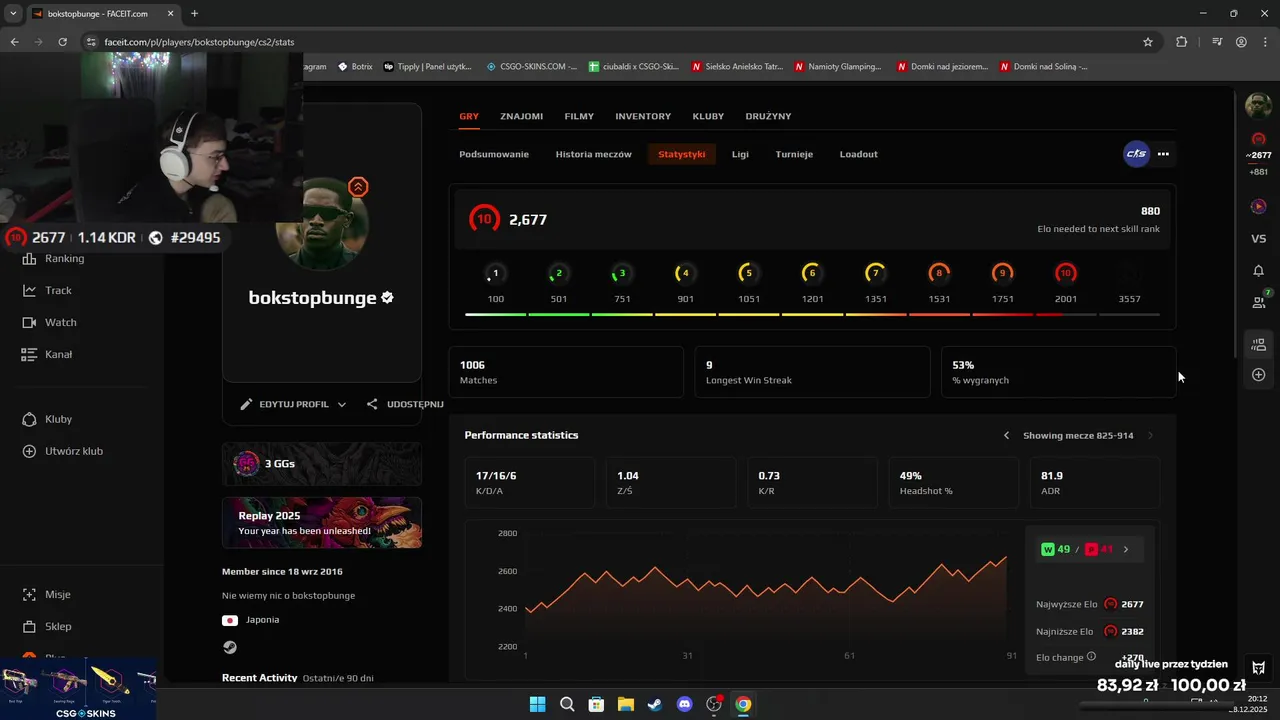This screenshot has width=1280, height=720.
Task: Click the Elo change info icon
Action: 1091,657
